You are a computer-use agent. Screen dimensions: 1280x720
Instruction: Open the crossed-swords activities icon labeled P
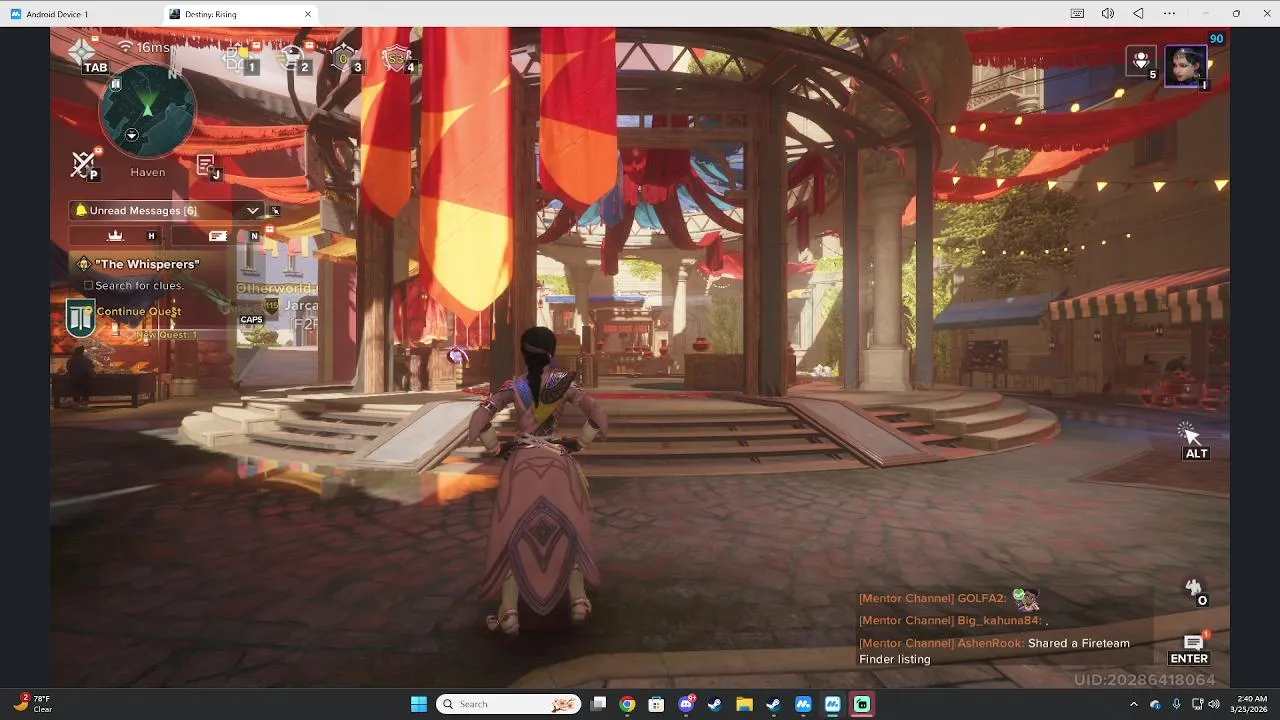point(84,164)
